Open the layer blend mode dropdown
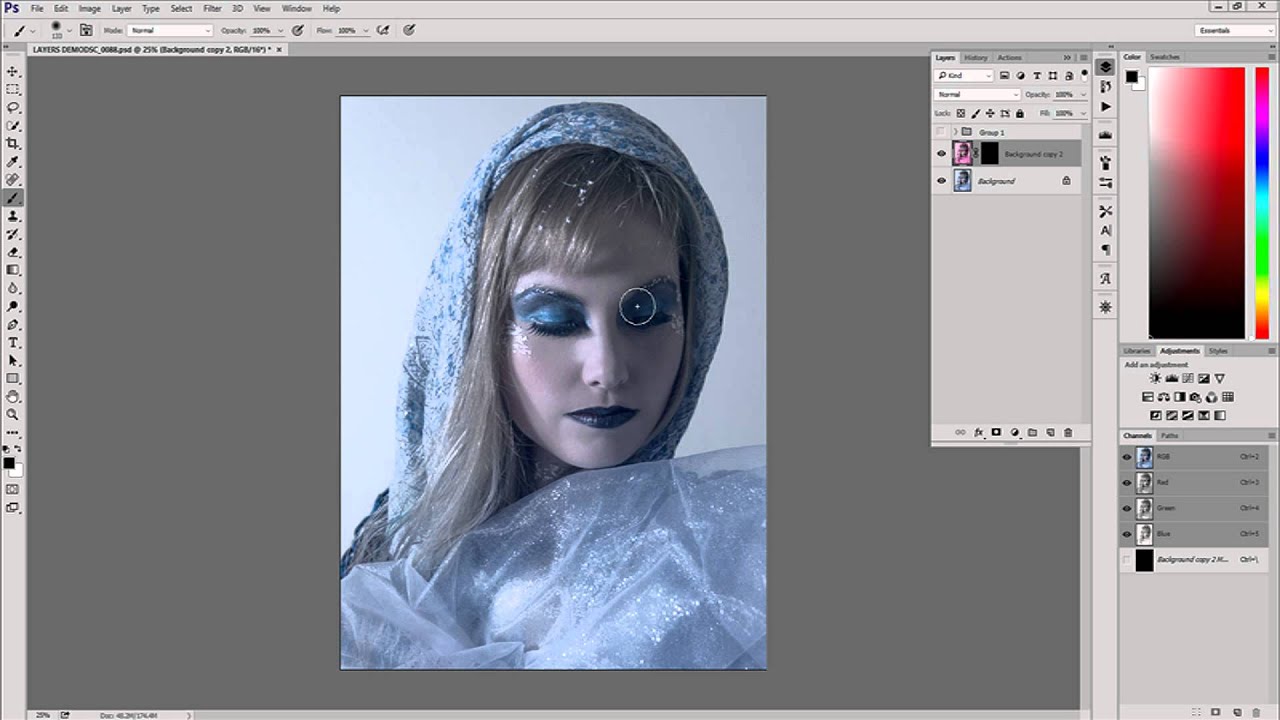Viewport: 1280px width, 720px height. tap(977, 94)
